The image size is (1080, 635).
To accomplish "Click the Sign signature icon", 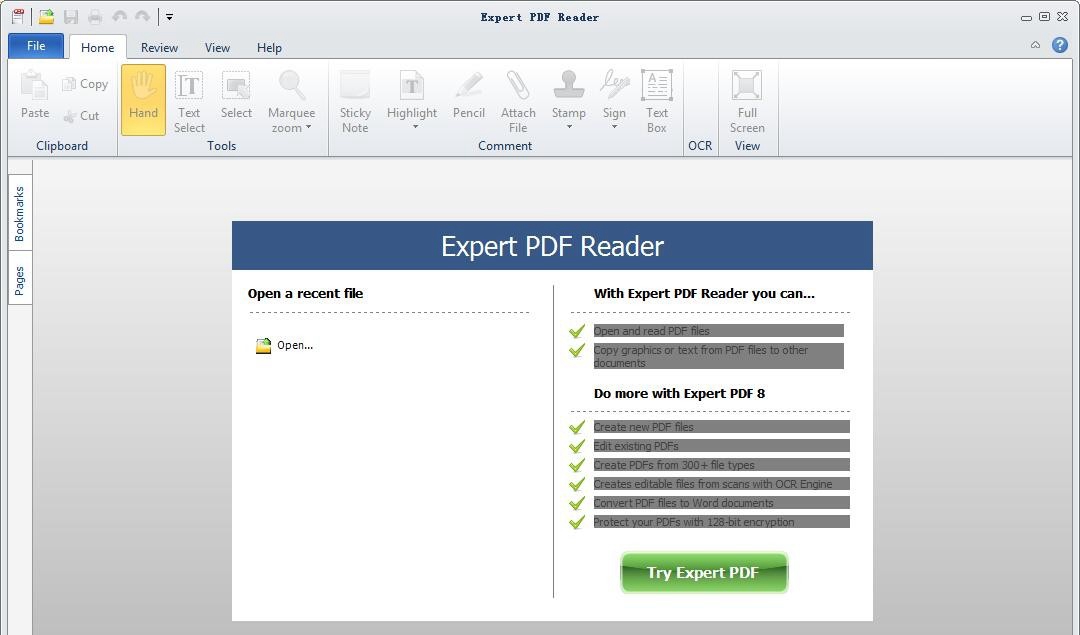I will (614, 85).
